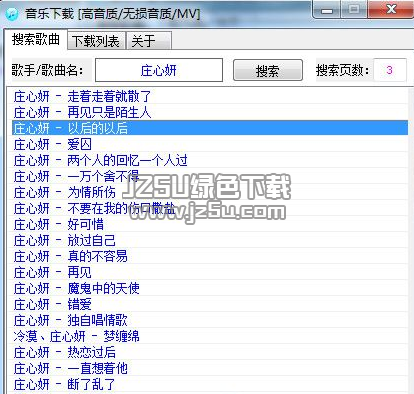Select song 两个人的回忆一个人过
Image resolution: width=414 pixels, height=394 pixels.
[210, 160]
